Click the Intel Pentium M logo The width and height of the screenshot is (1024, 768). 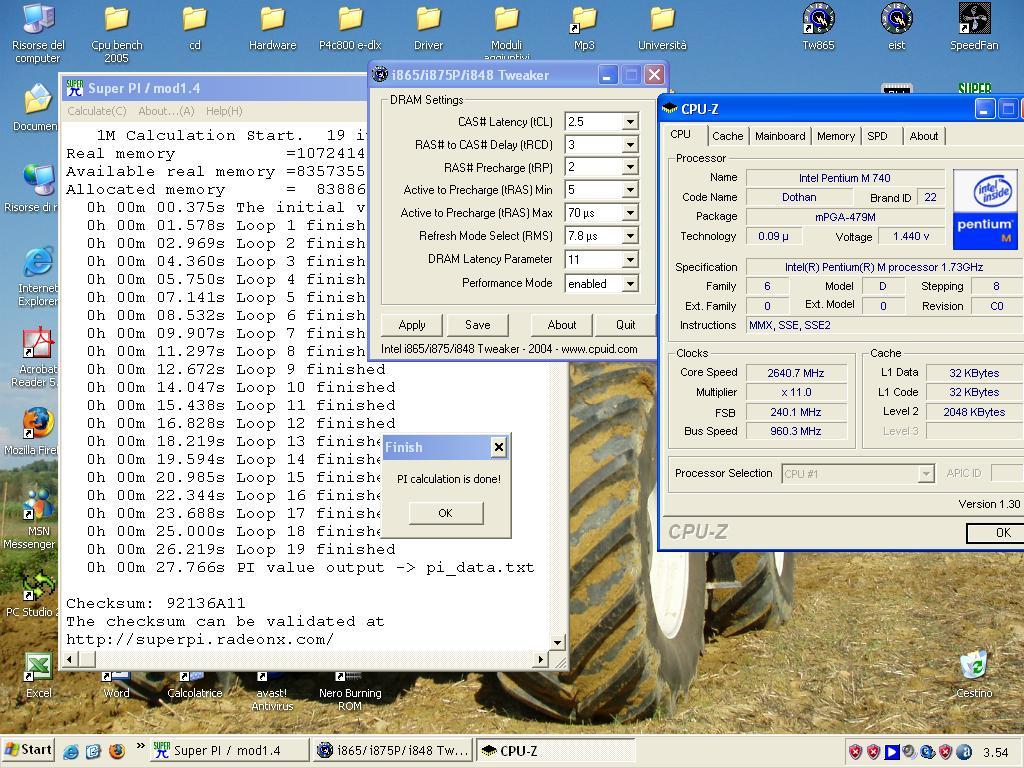click(x=985, y=210)
